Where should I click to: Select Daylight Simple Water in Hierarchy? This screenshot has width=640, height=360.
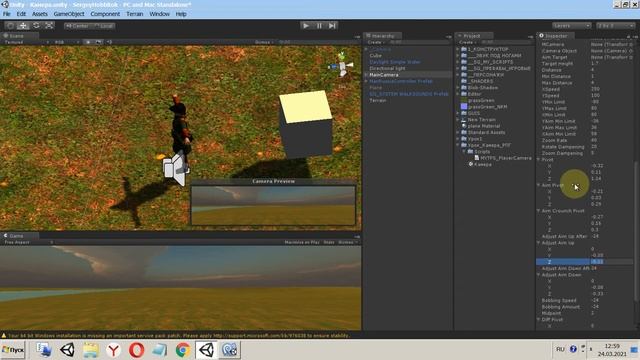click(395, 62)
